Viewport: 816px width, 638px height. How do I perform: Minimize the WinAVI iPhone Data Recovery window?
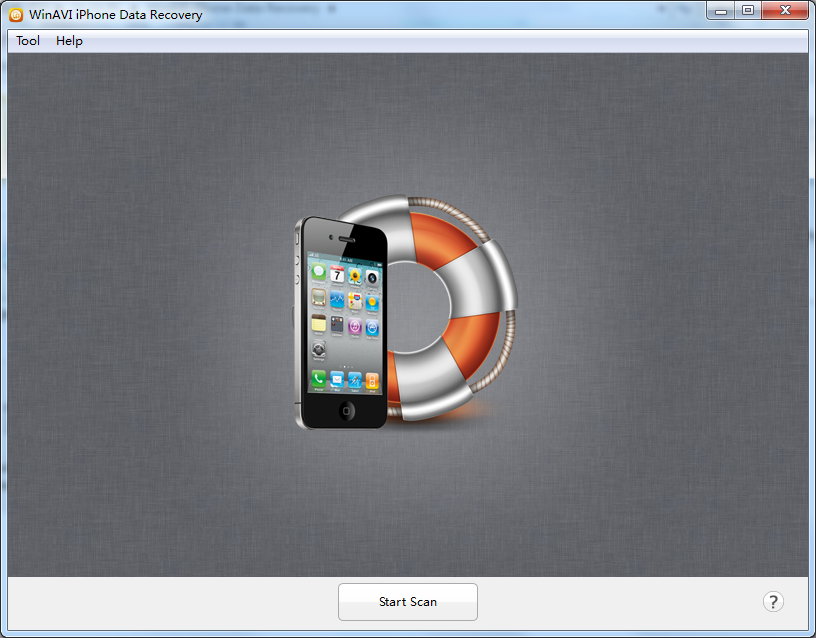[721, 10]
